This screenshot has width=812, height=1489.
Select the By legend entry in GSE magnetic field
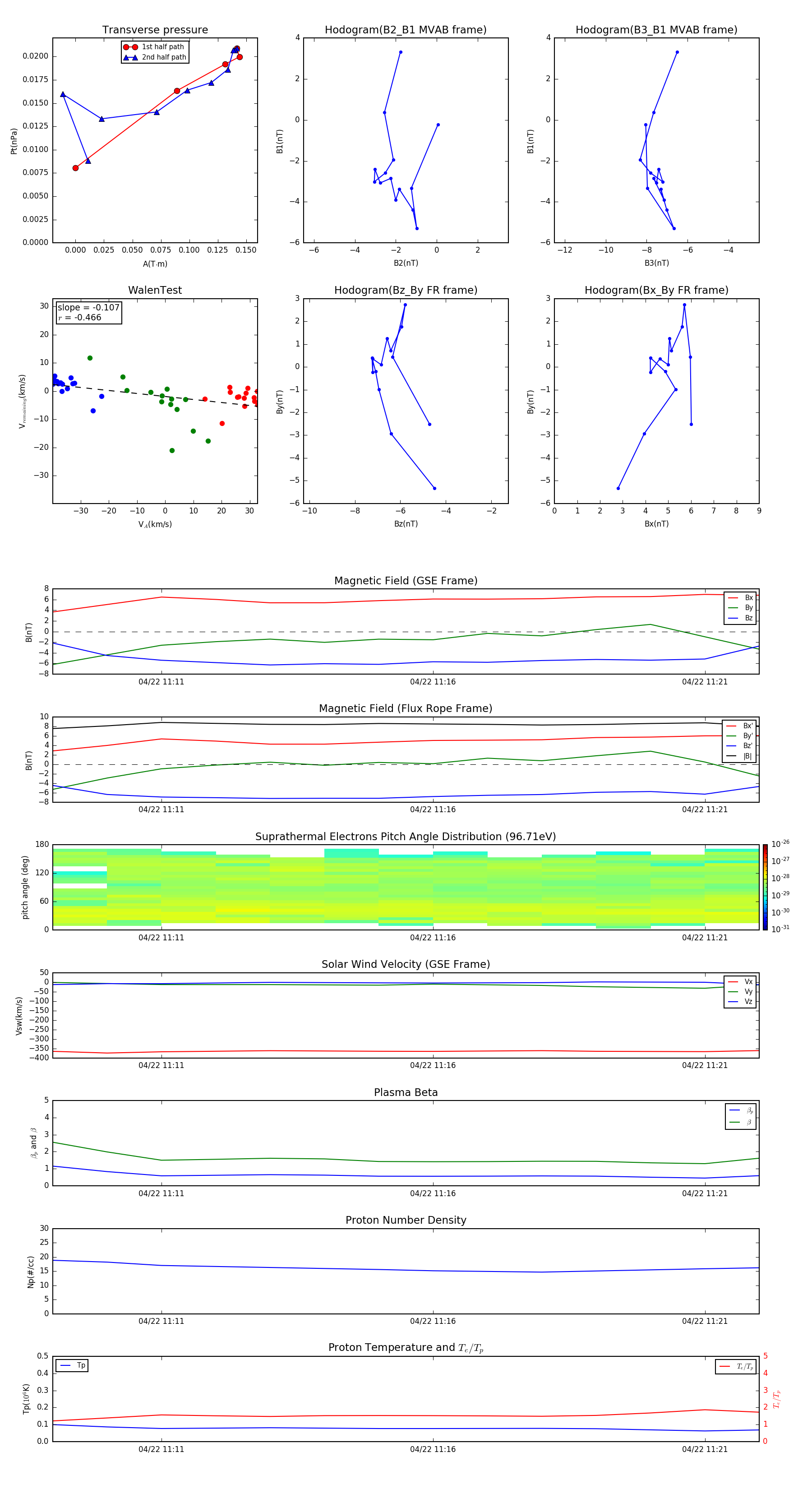pyautogui.click(x=740, y=607)
